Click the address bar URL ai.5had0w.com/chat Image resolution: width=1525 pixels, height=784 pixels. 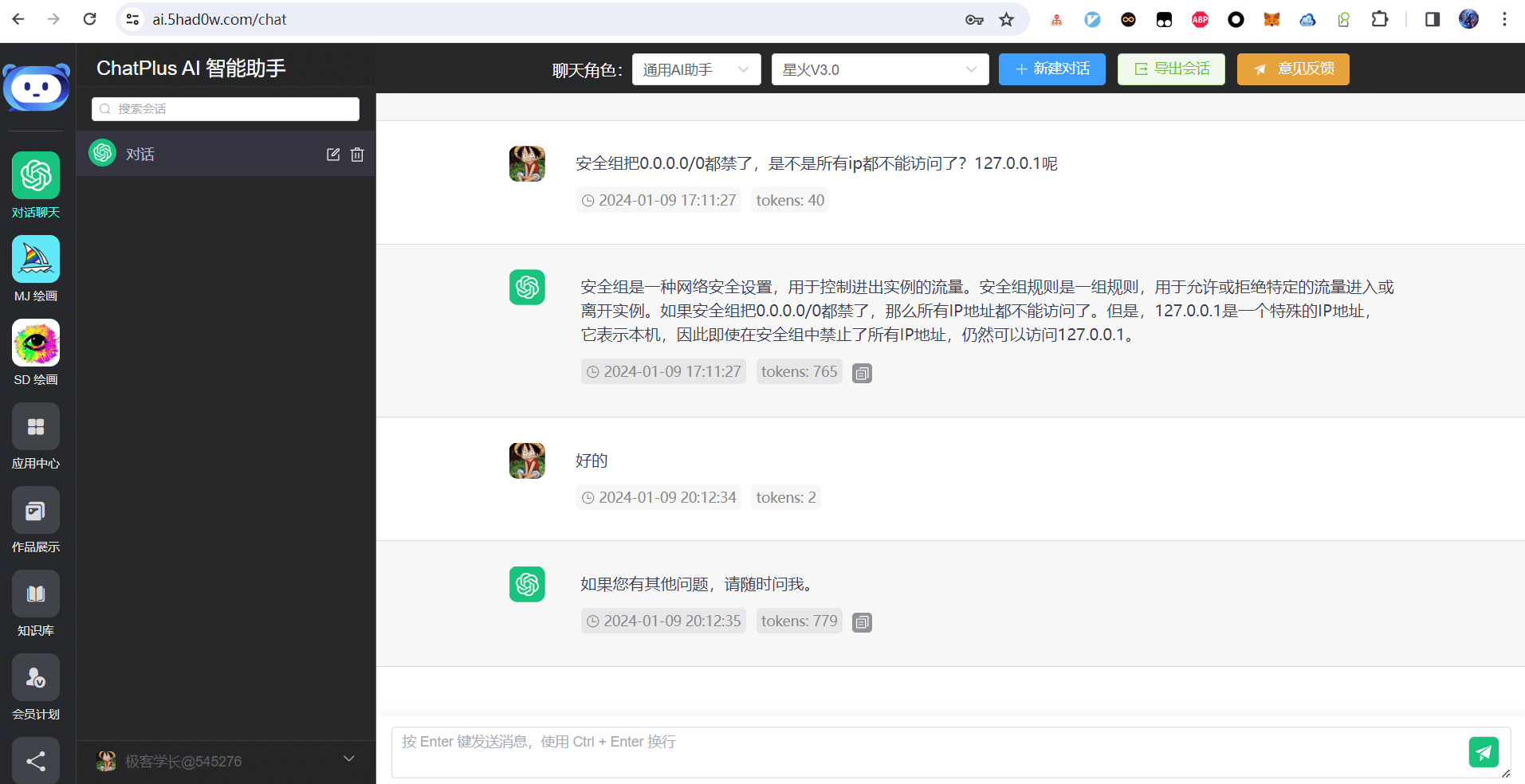219,19
